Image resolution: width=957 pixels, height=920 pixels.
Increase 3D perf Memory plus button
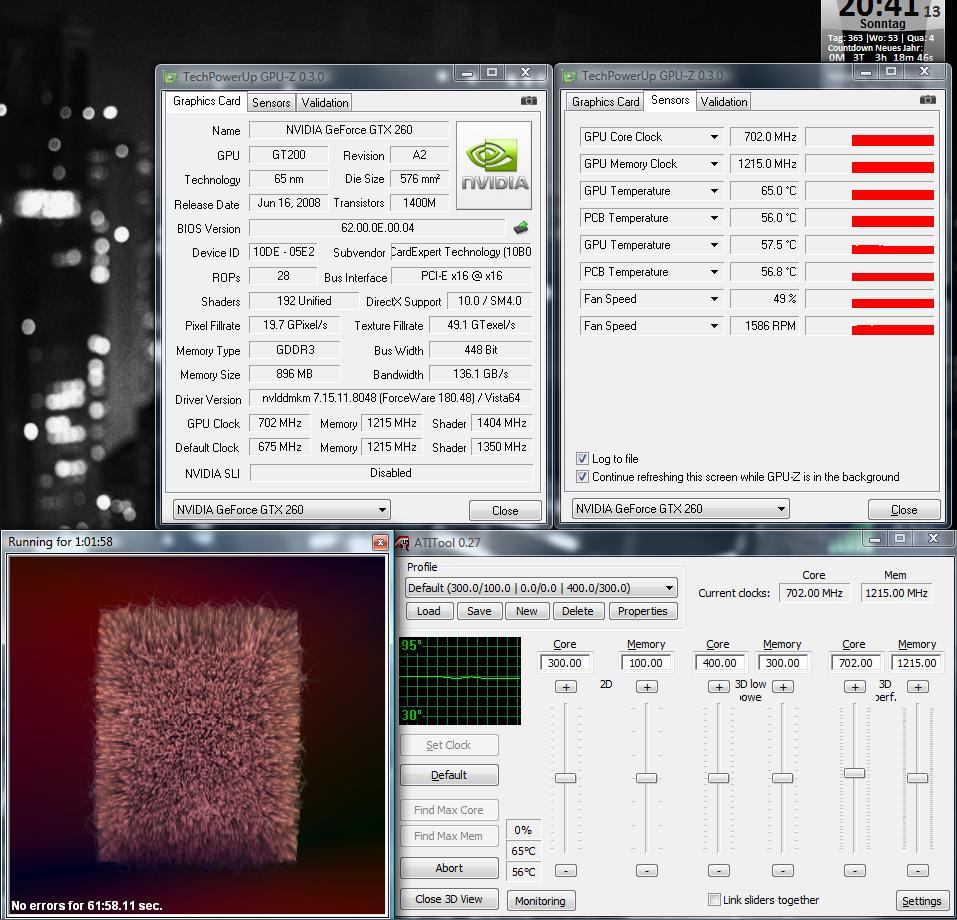pyautogui.click(x=918, y=687)
